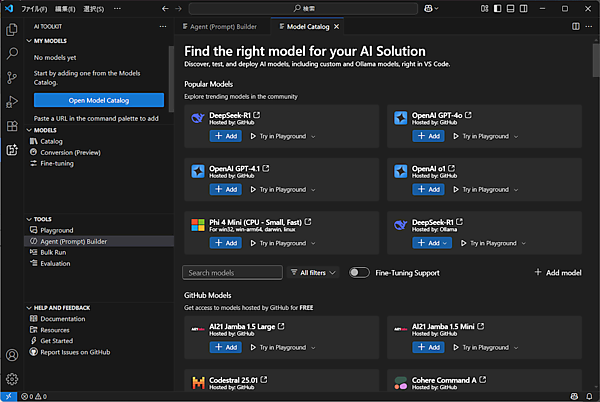
Task: Open the Search view in activity bar
Action: pyautogui.click(x=12, y=54)
